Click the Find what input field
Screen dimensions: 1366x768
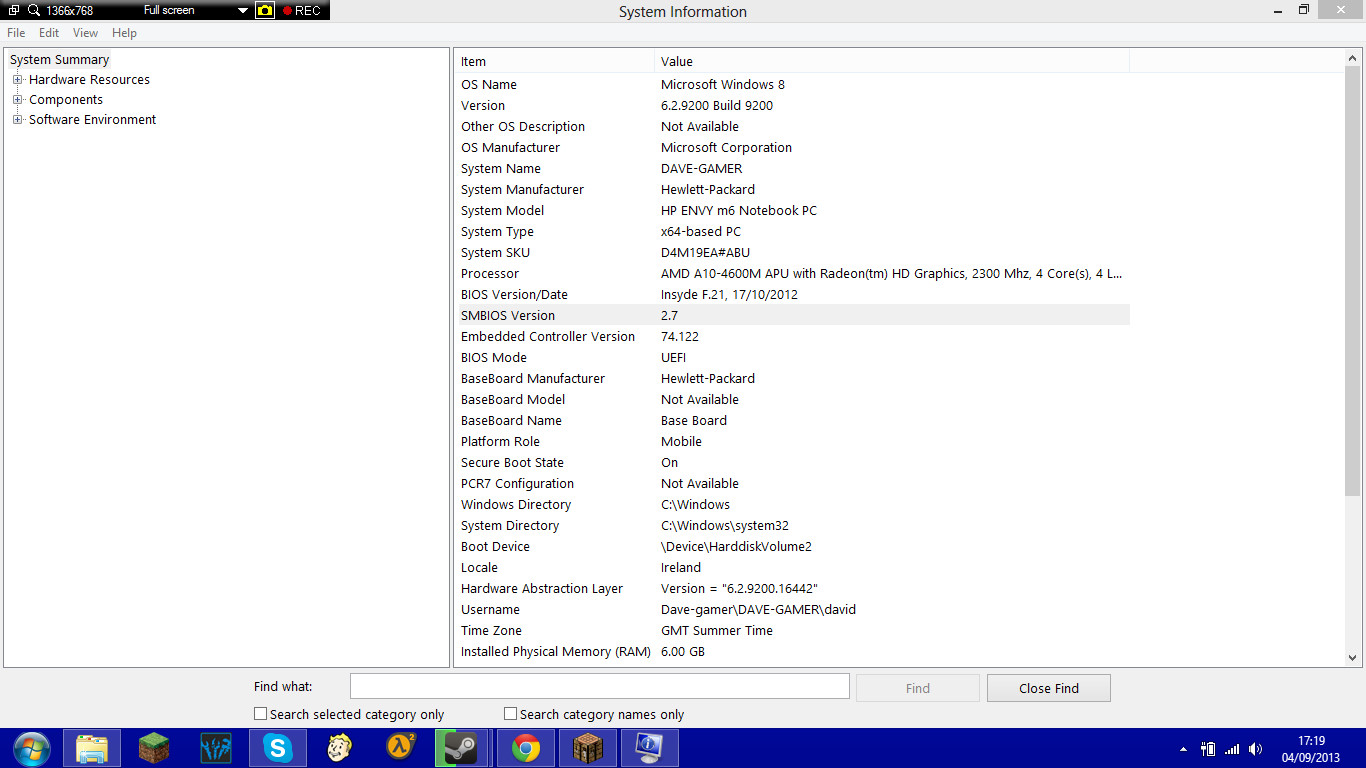coord(599,686)
